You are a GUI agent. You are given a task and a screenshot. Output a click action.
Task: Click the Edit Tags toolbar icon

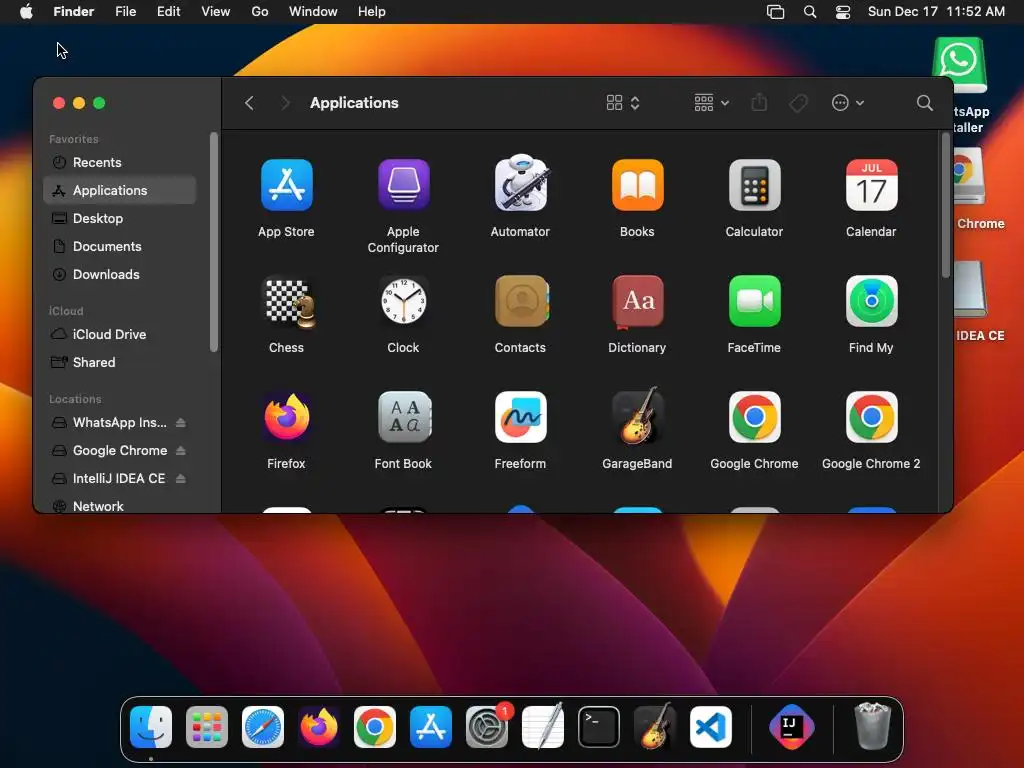[x=798, y=103]
